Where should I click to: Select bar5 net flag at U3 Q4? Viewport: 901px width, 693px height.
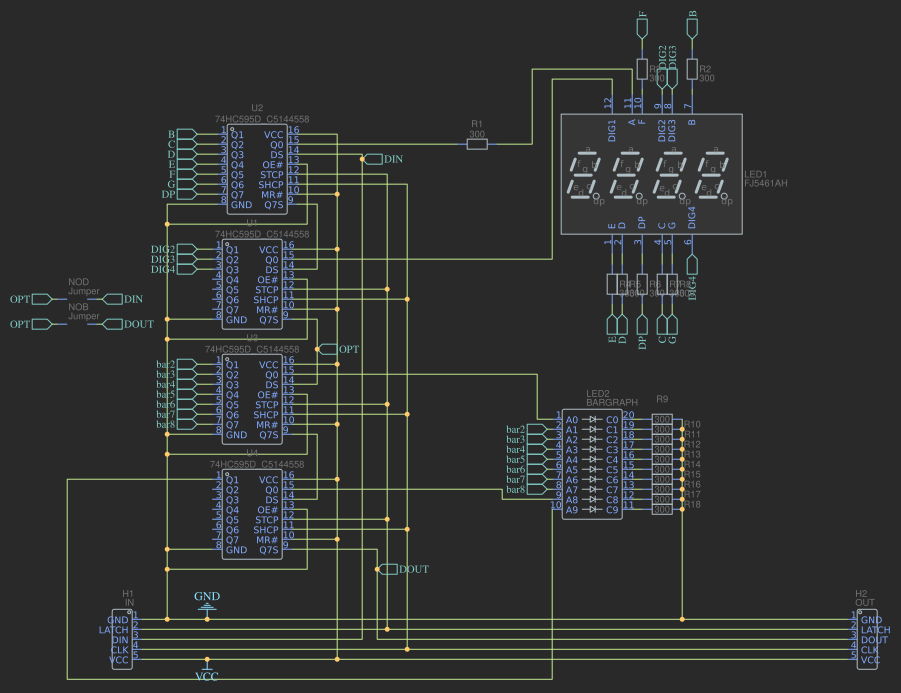coord(177,394)
